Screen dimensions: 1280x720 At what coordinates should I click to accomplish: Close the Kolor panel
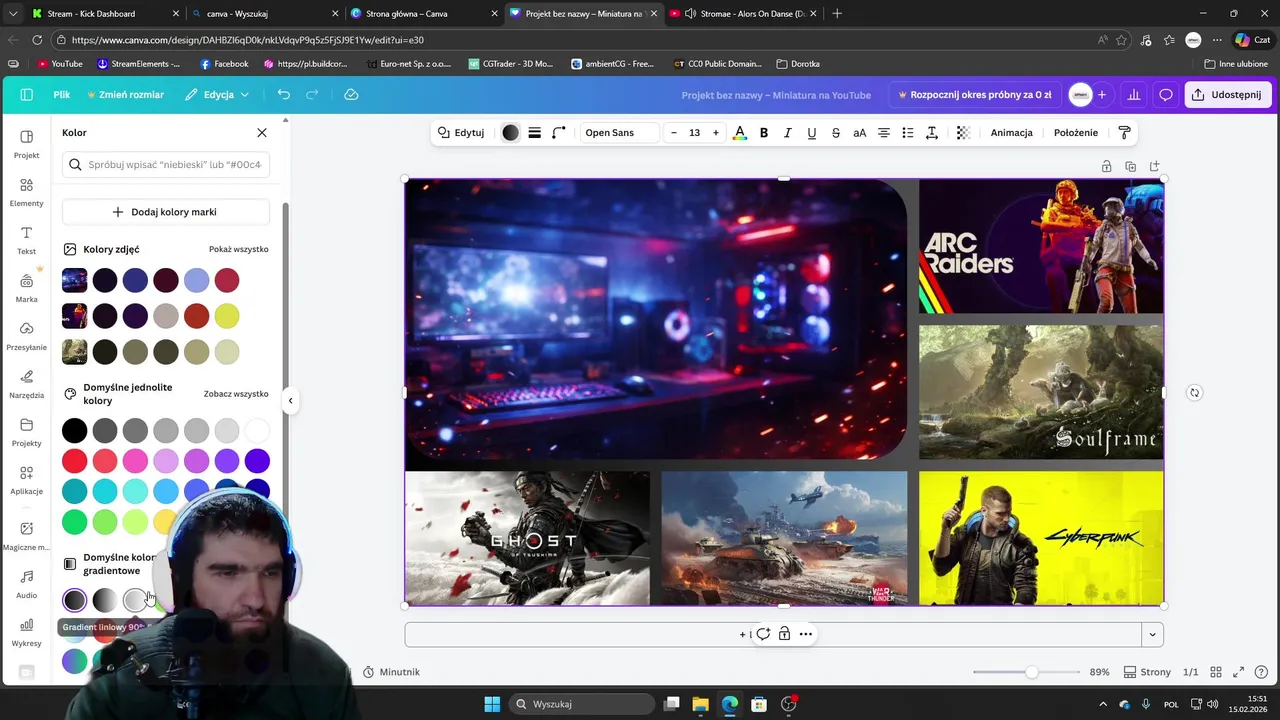262,132
